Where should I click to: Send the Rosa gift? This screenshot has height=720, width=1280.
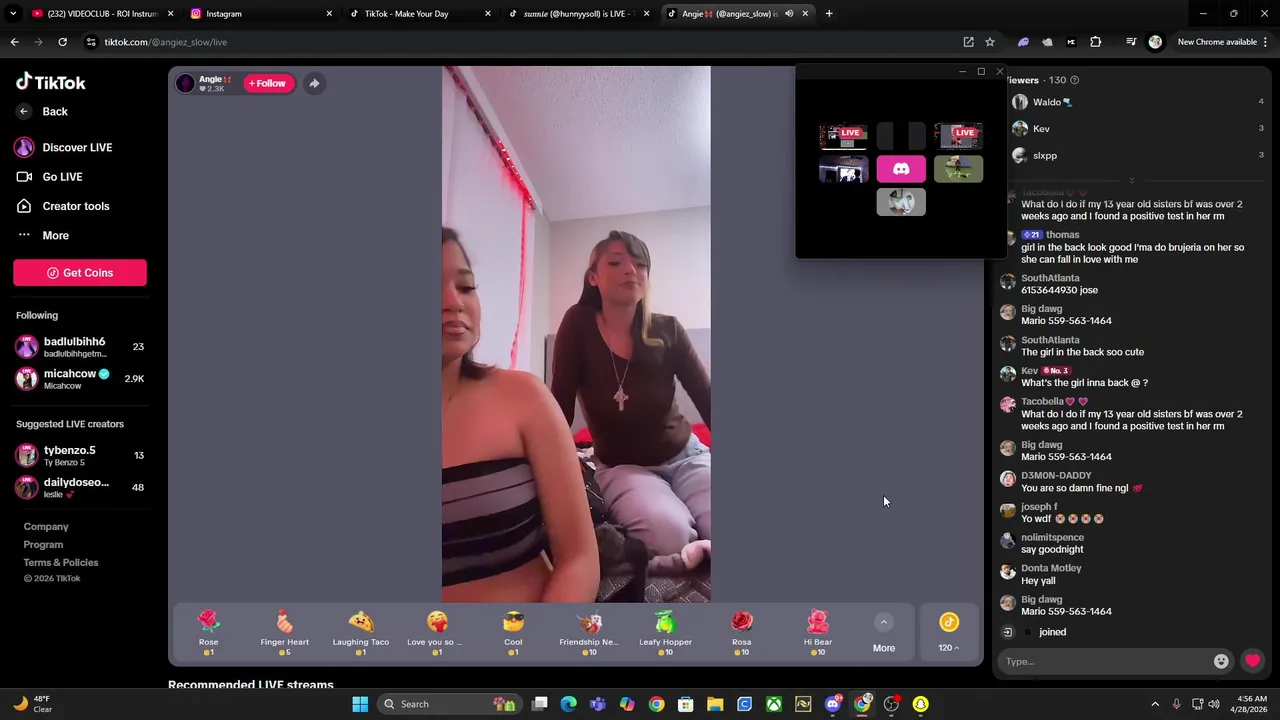[741, 632]
